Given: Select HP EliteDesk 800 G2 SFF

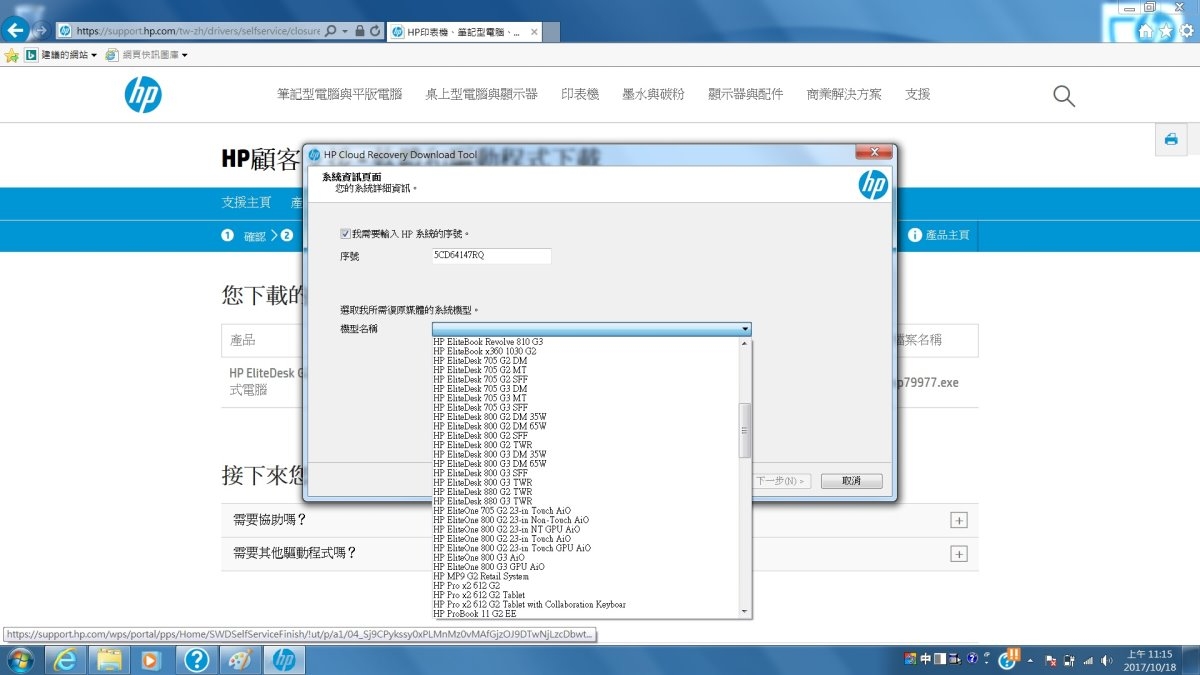Looking at the screenshot, I should (x=480, y=436).
